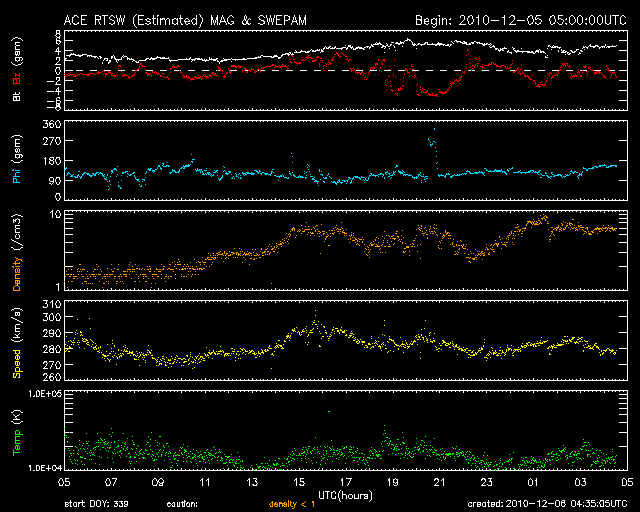Click the "260" tick on the Speed axis
The height and width of the screenshot is (512, 640).
[x=52, y=377]
